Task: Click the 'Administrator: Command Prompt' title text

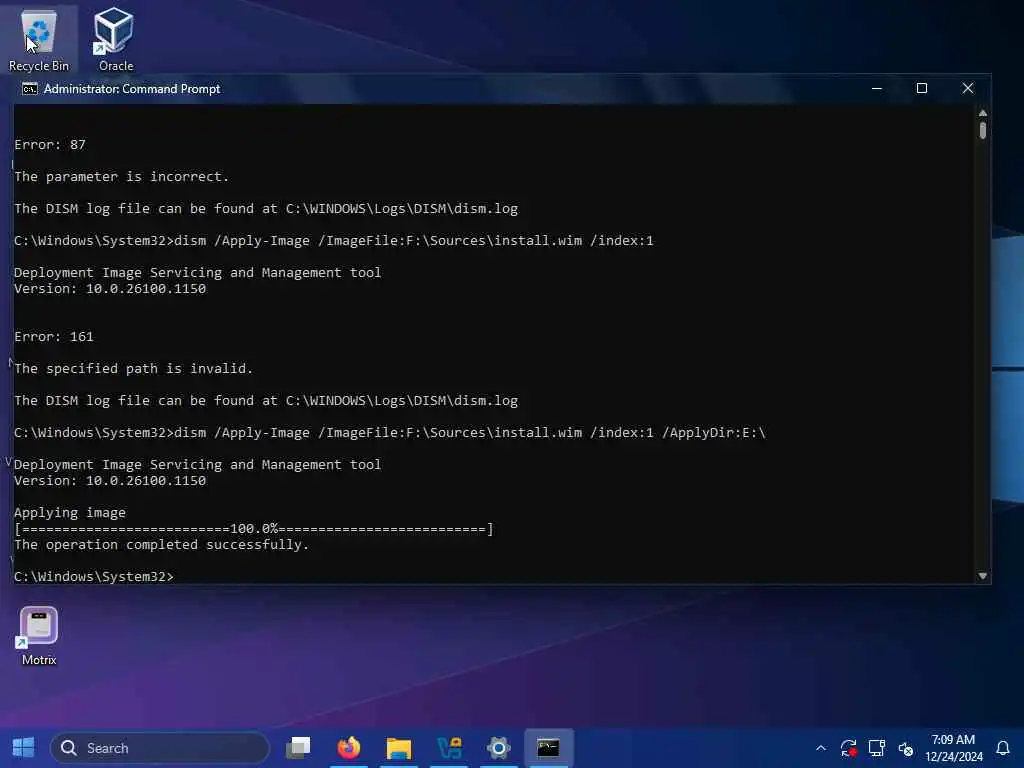Action: click(x=132, y=89)
